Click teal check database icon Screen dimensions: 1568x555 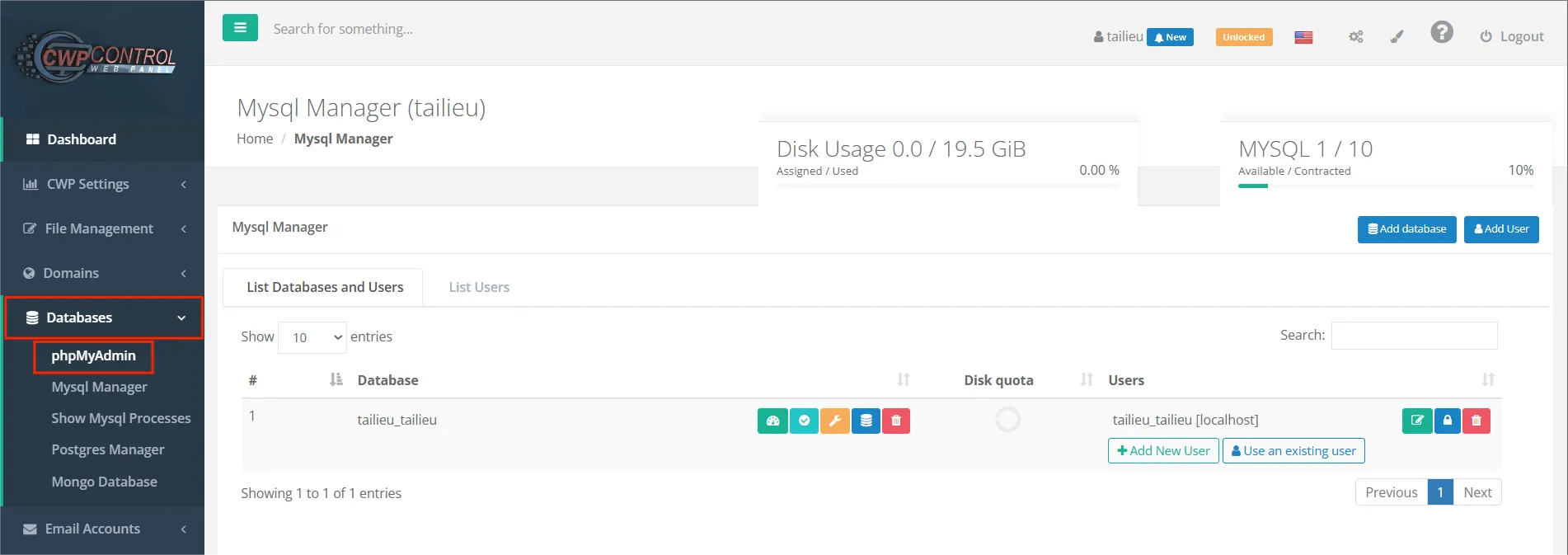(x=804, y=421)
